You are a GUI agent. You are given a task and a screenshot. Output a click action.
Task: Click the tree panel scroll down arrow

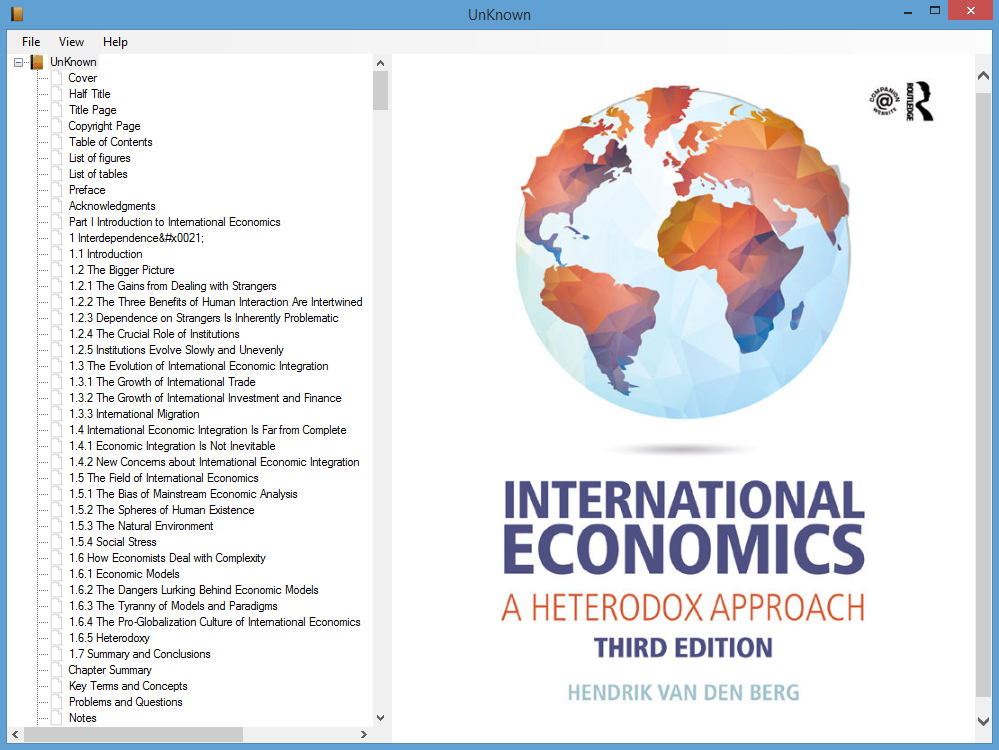click(380, 718)
